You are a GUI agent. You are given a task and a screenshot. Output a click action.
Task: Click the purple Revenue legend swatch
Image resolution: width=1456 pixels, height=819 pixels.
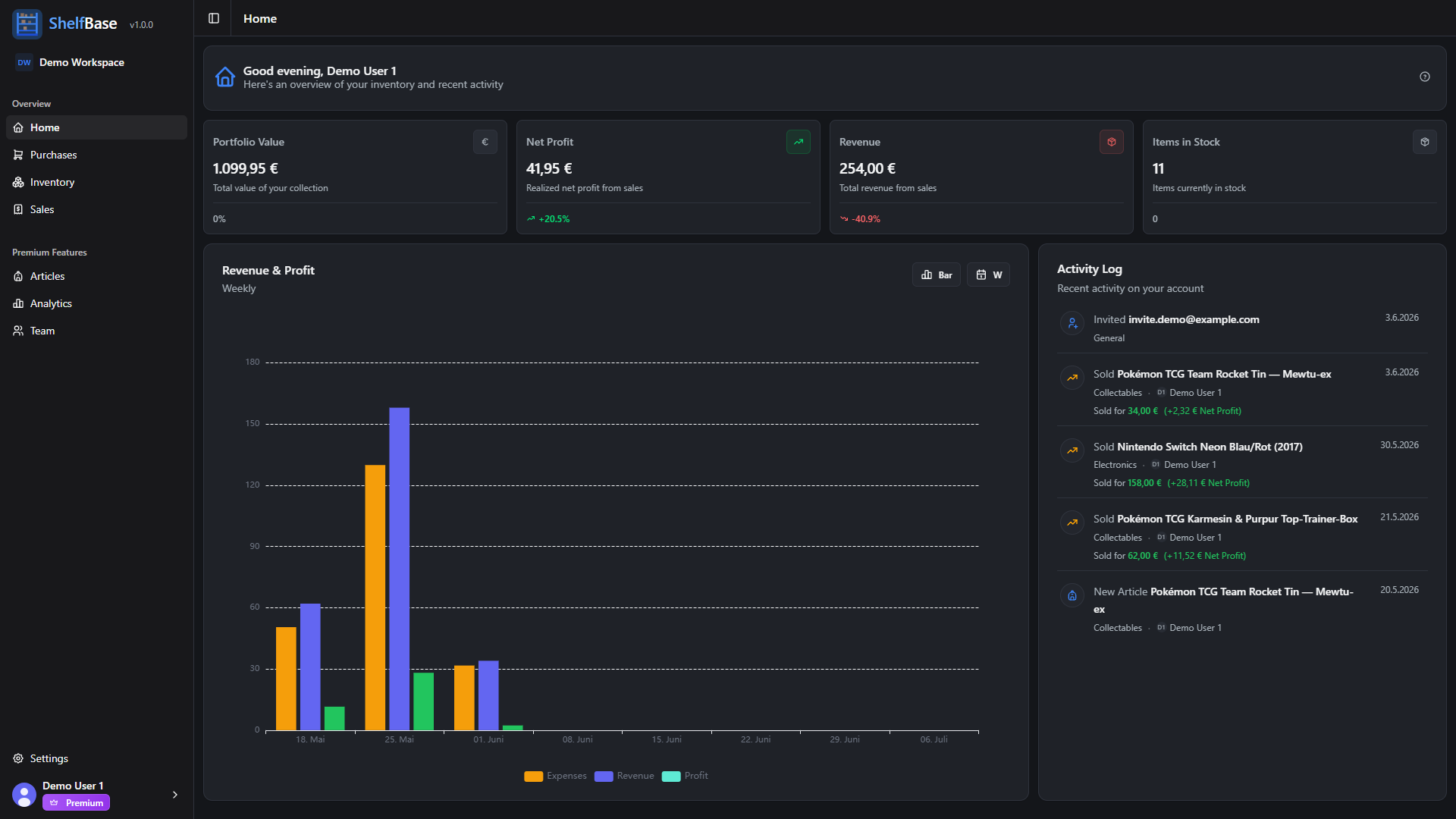click(x=604, y=776)
